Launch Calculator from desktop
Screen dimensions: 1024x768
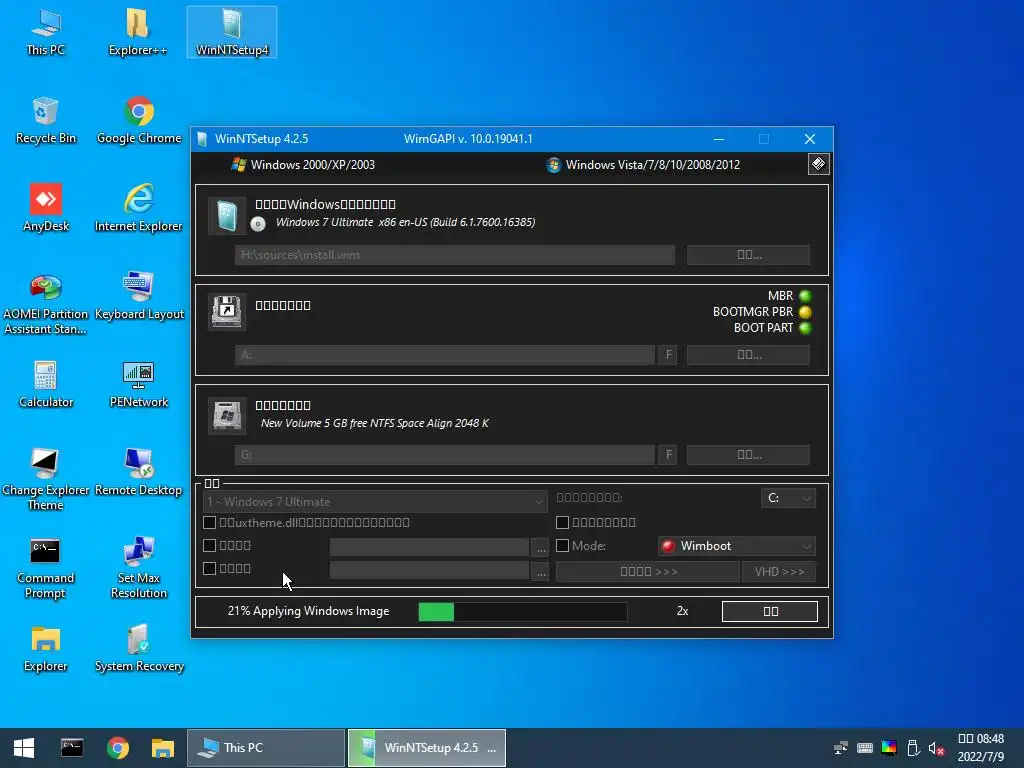click(46, 385)
